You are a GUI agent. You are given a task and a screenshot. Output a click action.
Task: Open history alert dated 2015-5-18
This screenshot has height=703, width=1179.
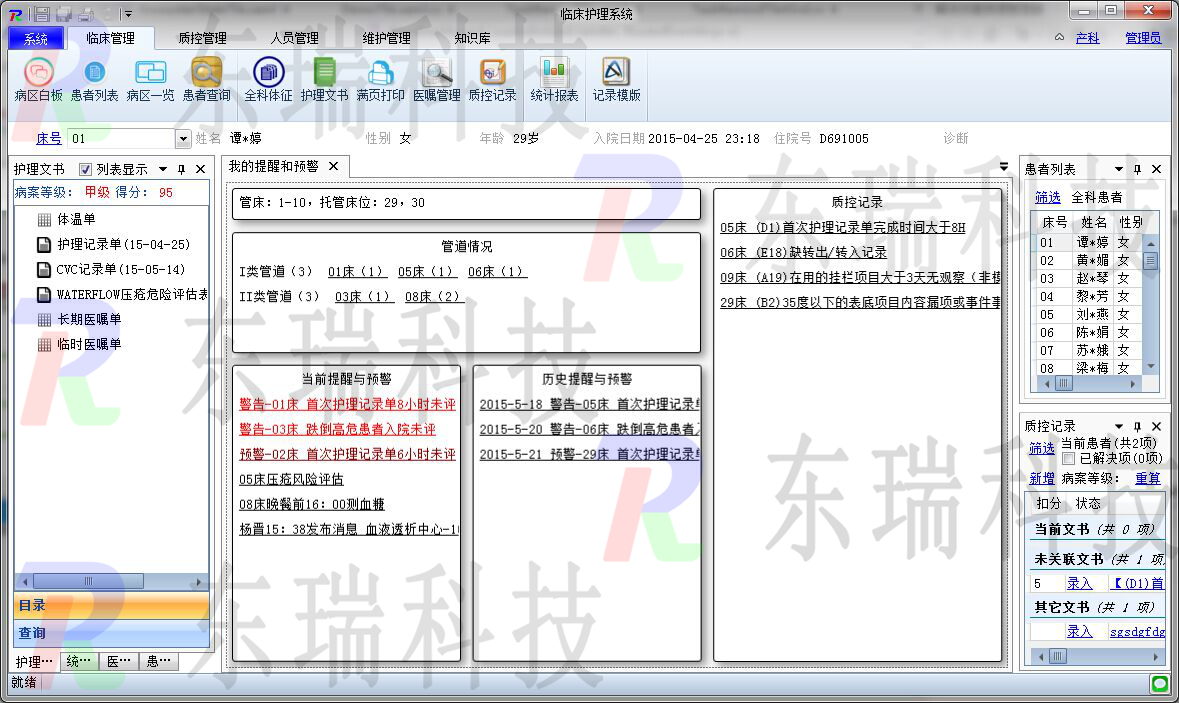(590, 405)
